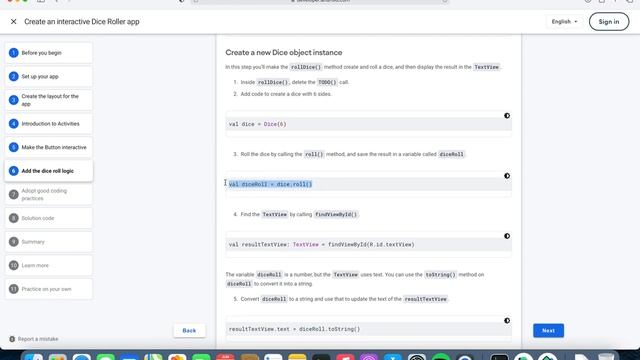Viewport: 640px width, 360px height.
Task: Click the bug icon beside Report a mistake
Action: click(x=12, y=339)
